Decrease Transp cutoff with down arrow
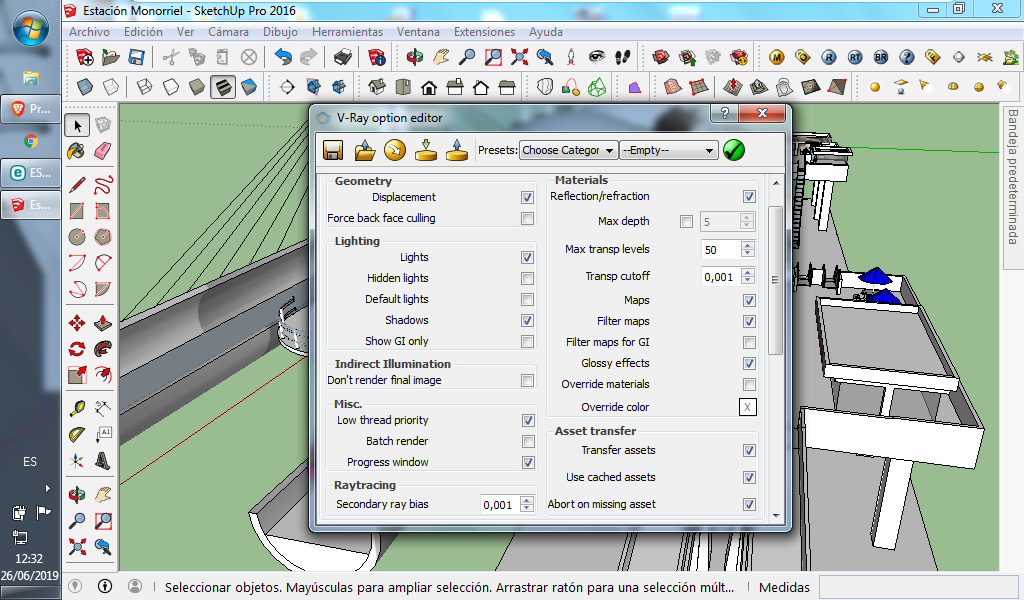The width and height of the screenshot is (1024, 600). click(x=748, y=281)
